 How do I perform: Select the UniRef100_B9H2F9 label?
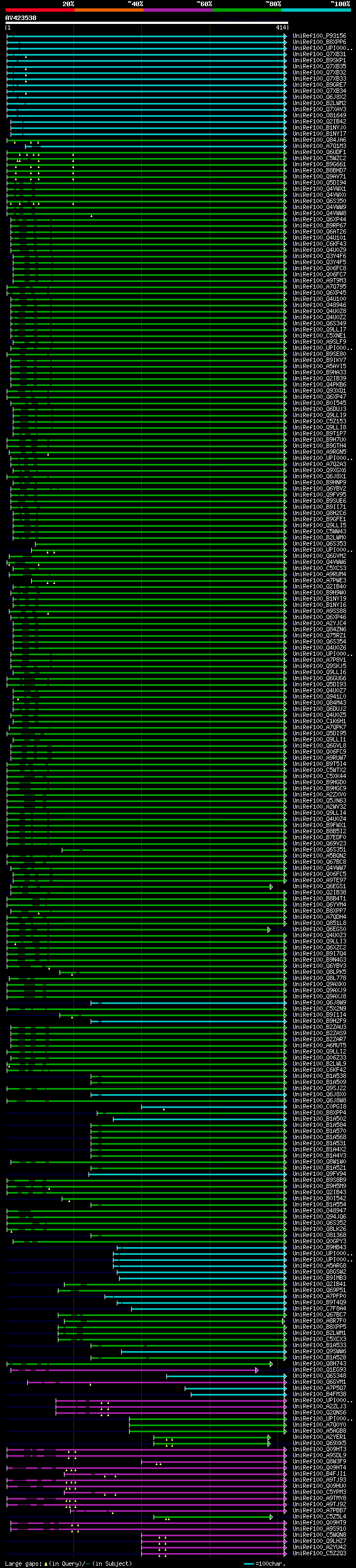[x=319, y=1021]
